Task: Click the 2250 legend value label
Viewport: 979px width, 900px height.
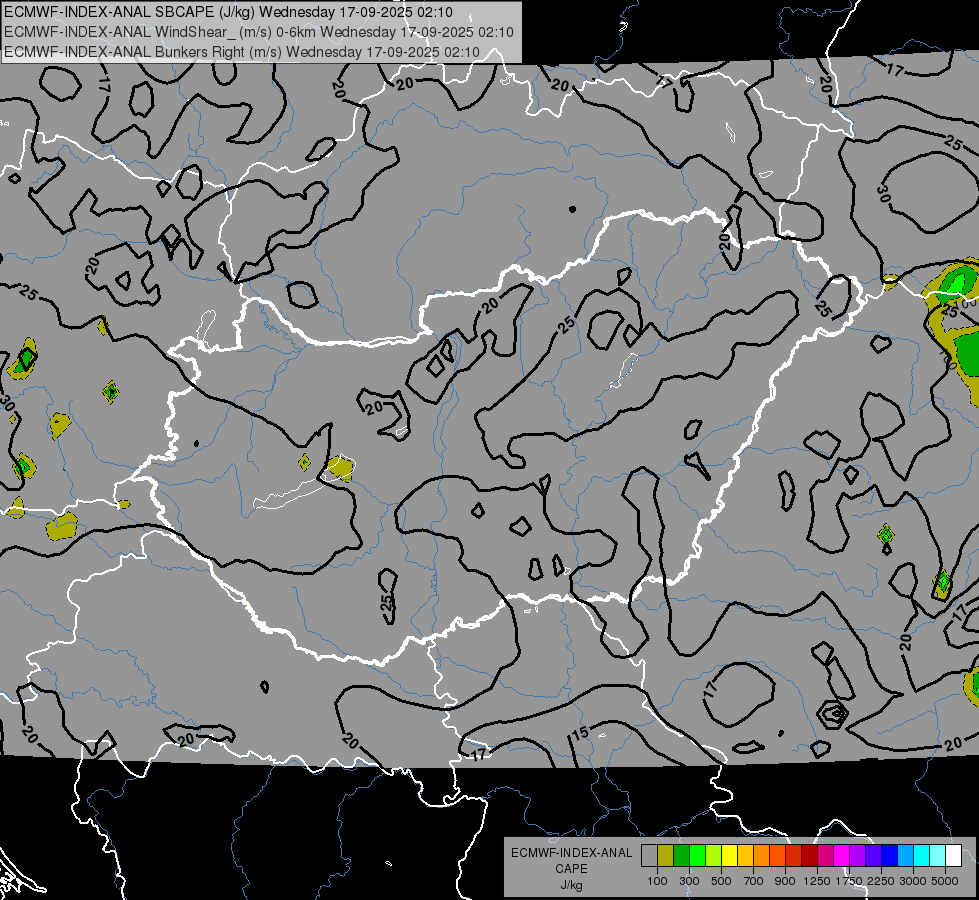Action: point(880,881)
